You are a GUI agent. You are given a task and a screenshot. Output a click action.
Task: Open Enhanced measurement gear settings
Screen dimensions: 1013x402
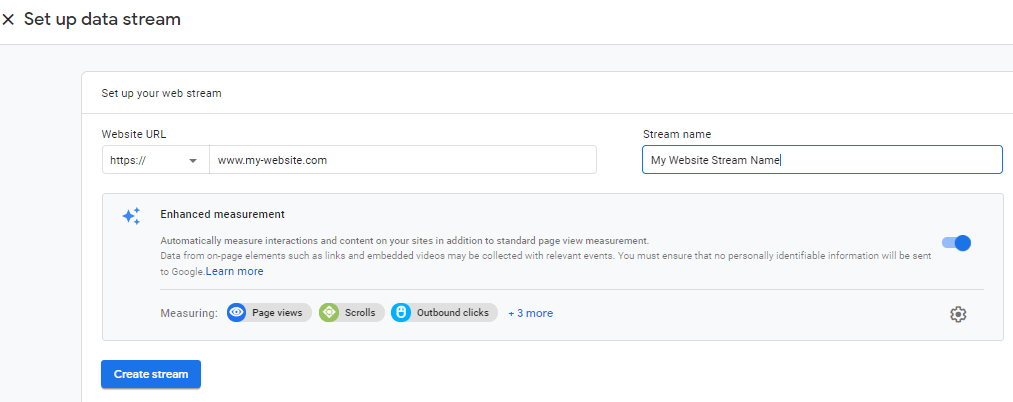958,314
